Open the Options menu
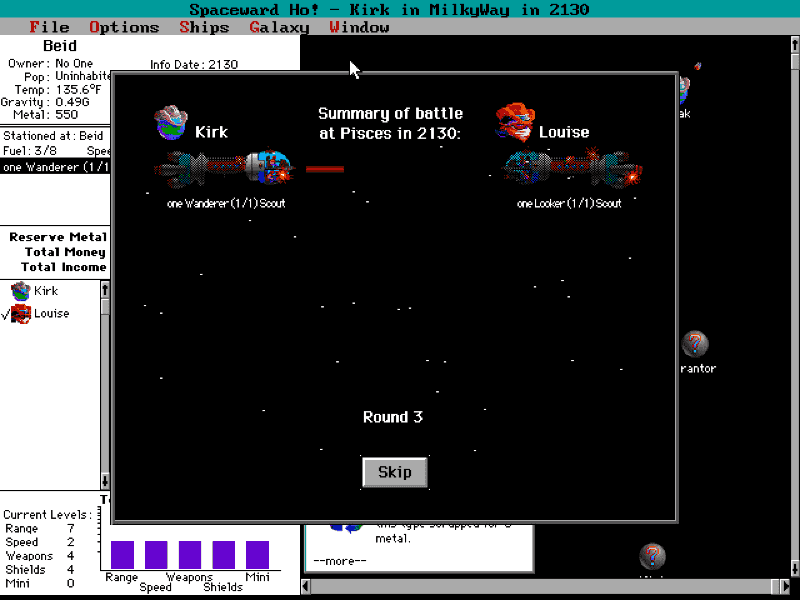The image size is (800, 600). [124, 27]
